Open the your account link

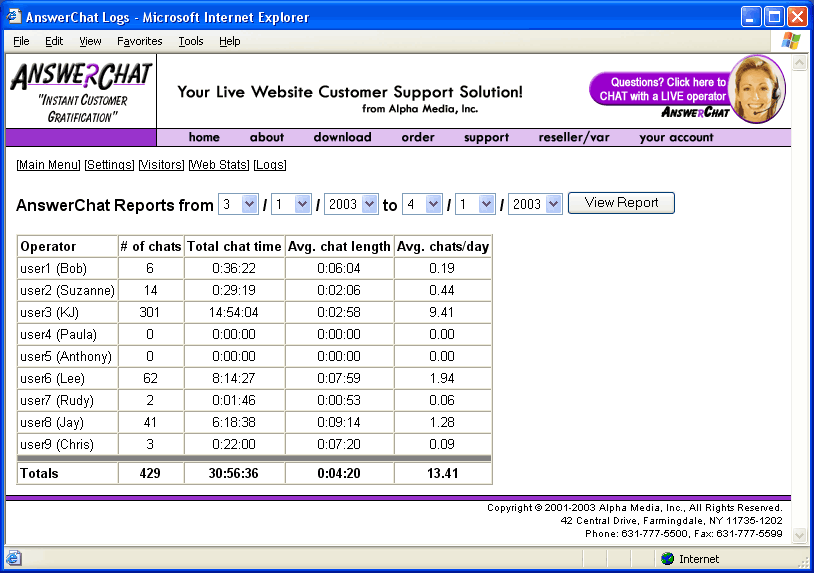(676, 137)
